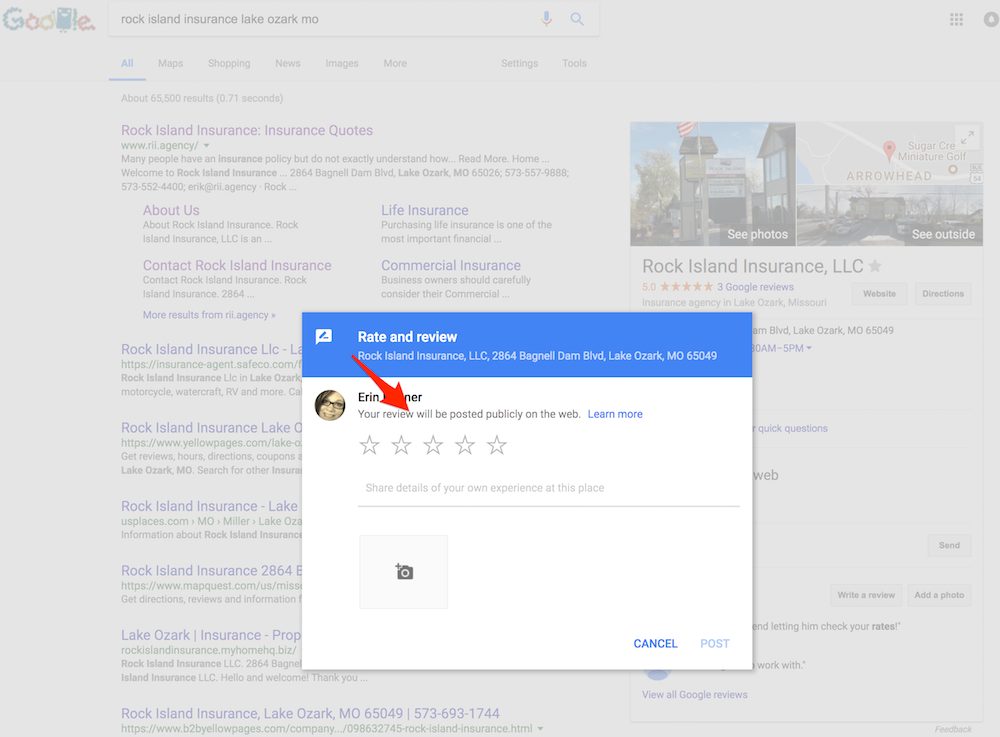Choose the third rating star
The width and height of the screenshot is (1000, 737).
click(x=433, y=445)
